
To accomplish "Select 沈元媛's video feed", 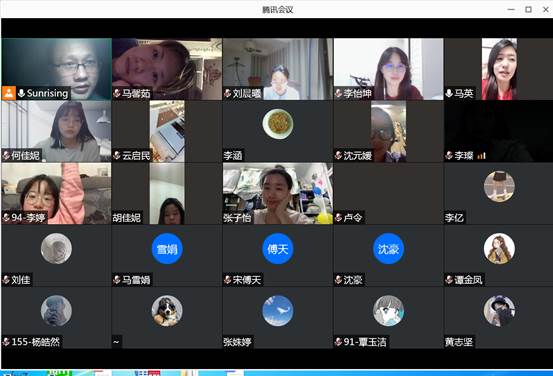I will (389, 131).
